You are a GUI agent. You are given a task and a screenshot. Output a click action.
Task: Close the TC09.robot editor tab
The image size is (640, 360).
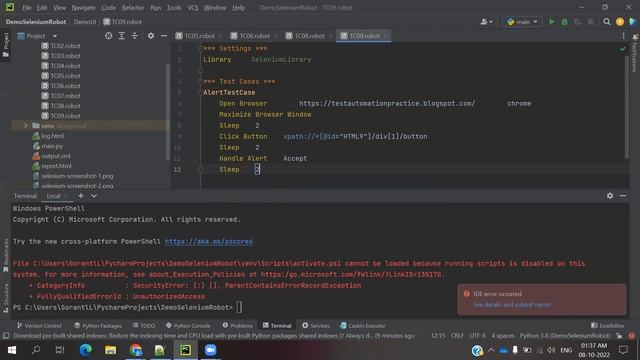385,36
